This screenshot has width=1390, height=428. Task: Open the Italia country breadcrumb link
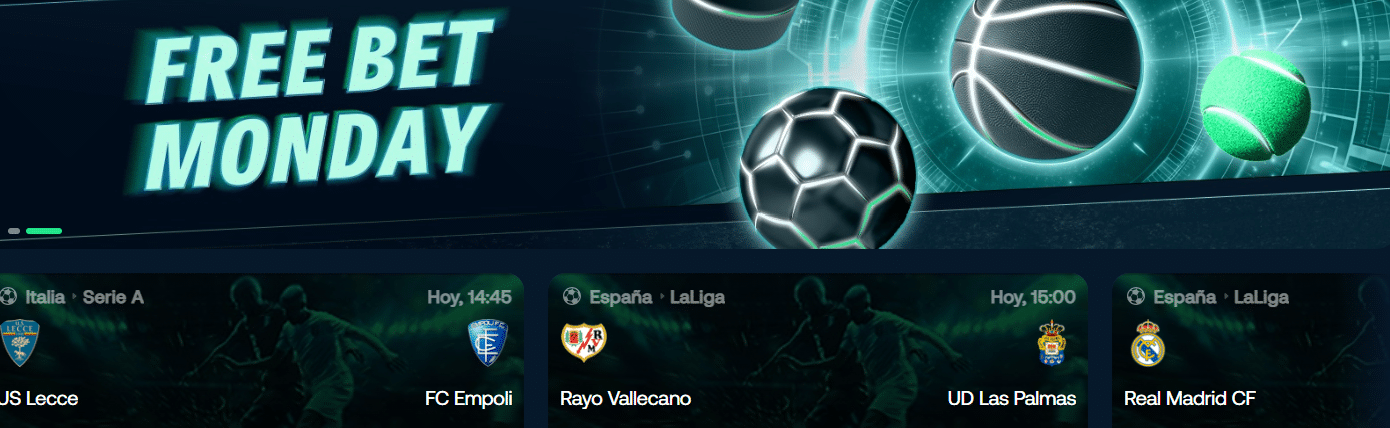[46, 297]
